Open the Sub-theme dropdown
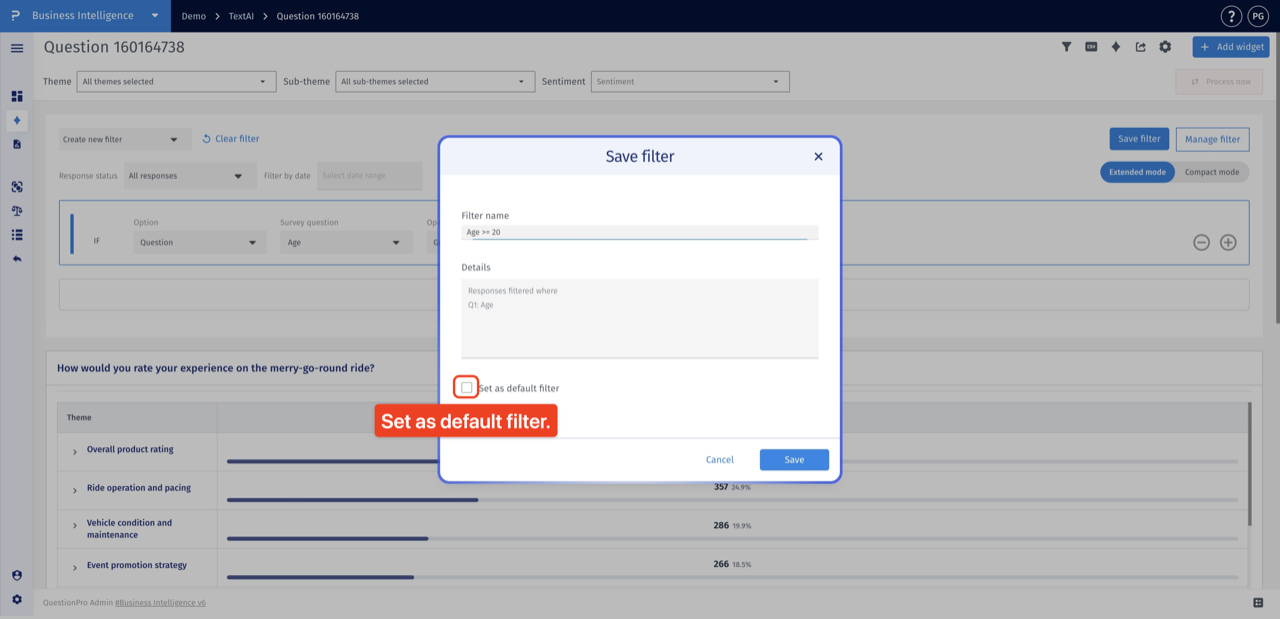This screenshot has height=619, width=1280. tap(435, 82)
